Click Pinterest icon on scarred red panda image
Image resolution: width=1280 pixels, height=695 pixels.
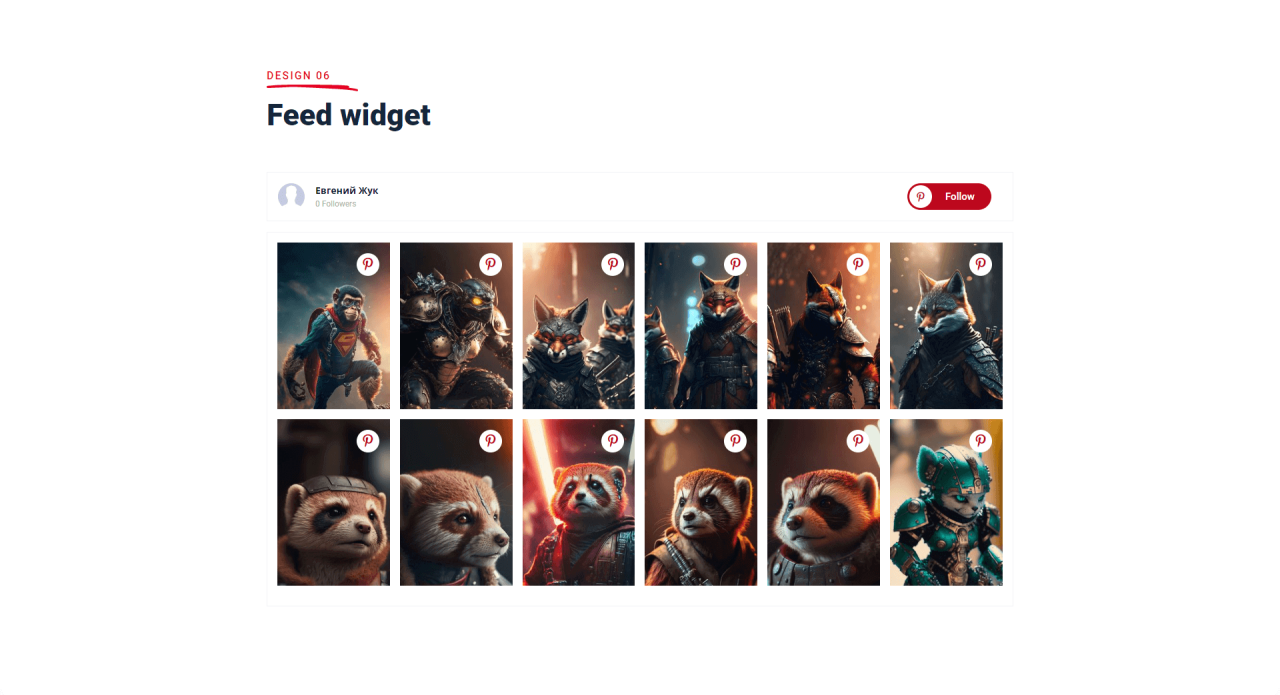pyautogui.click(x=490, y=440)
